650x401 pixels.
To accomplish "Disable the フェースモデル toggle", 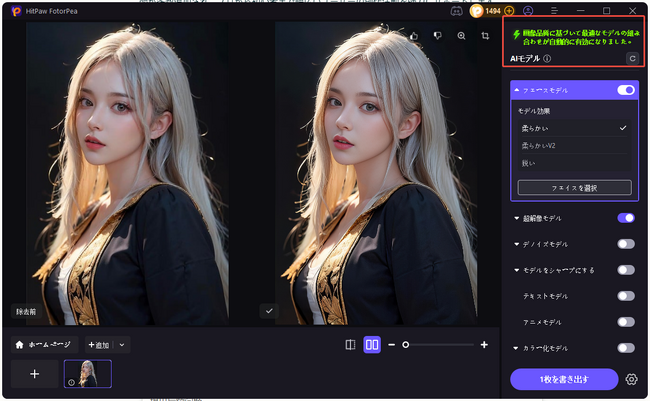I will (x=626, y=90).
